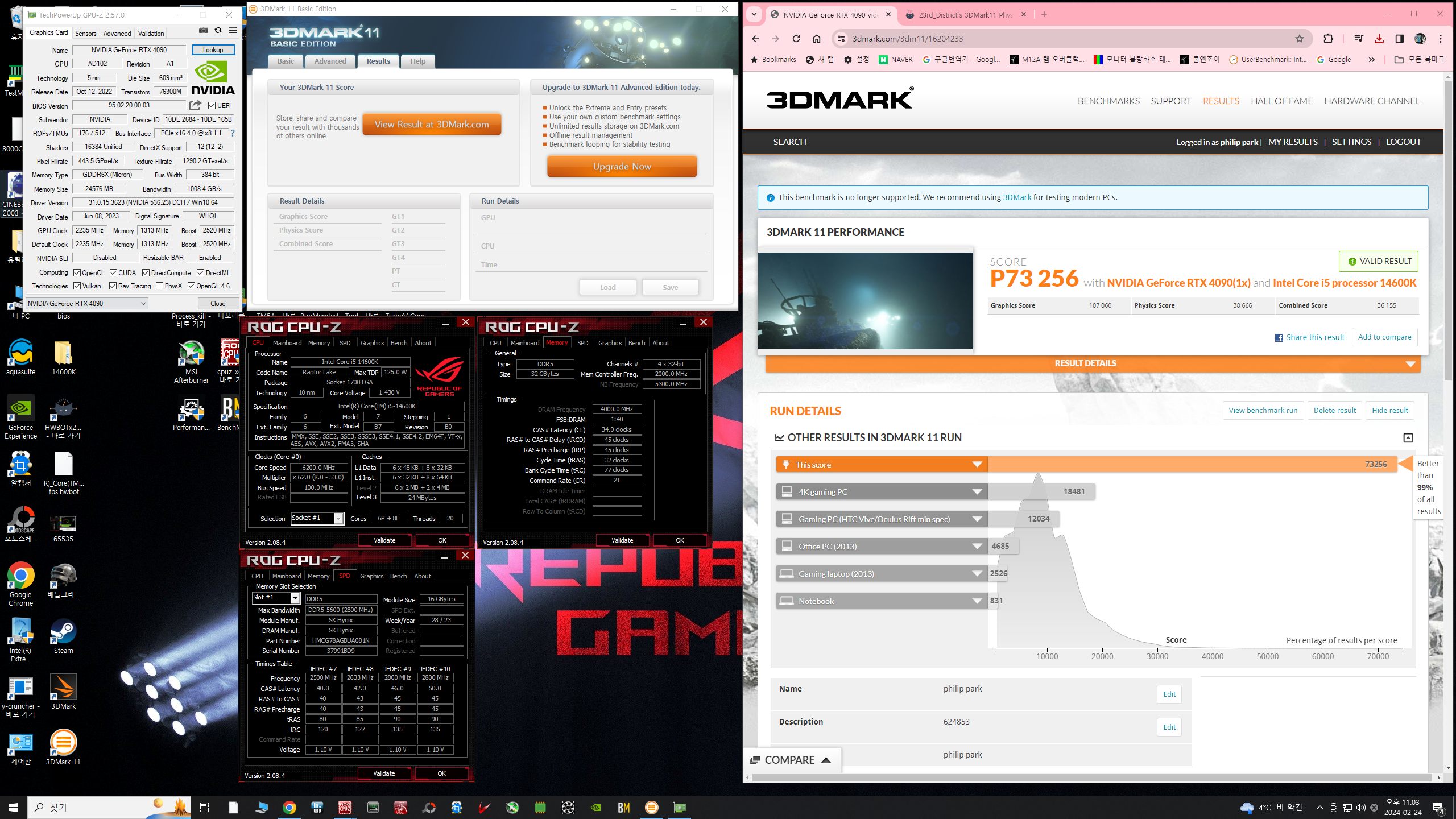The height and width of the screenshot is (819, 1456).
Task: Open memory Slot #1 dropdown
Action: click(276, 598)
